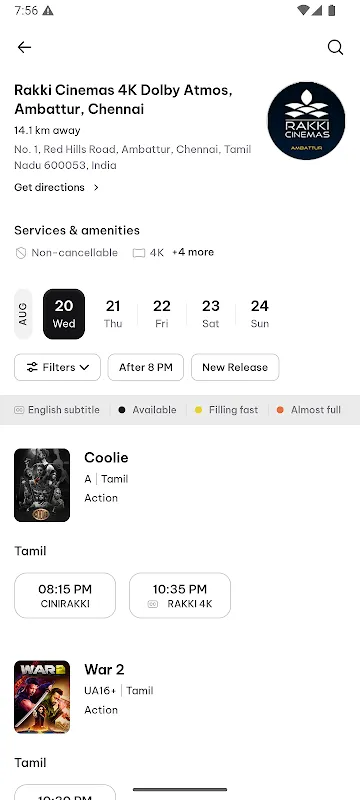Tap the Rakki Cinemas logo

306,121
